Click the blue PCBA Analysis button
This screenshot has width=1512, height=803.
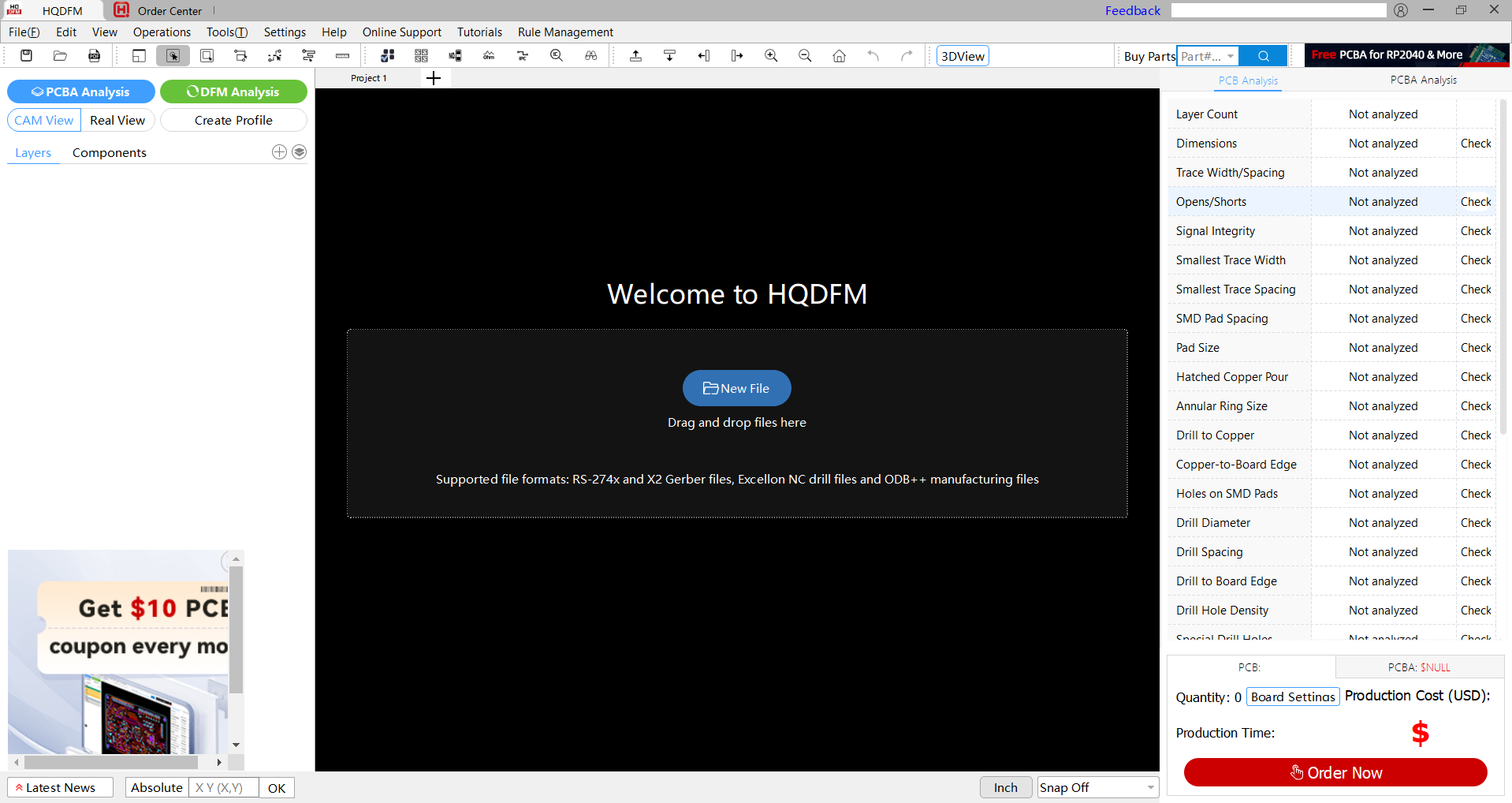80,92
